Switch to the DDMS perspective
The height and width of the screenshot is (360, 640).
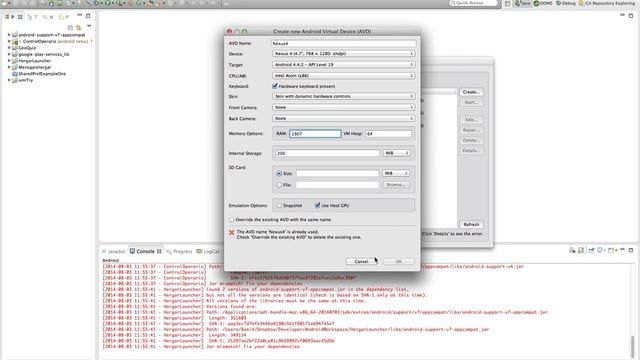543,3
